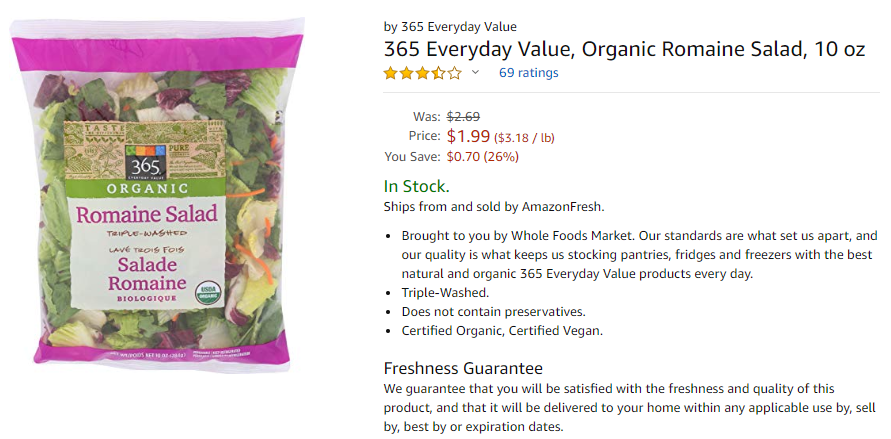This screenshot has height=439, width=891.
Task: Click the $0.70 (26%) savings amount
Action: (482, 156)
